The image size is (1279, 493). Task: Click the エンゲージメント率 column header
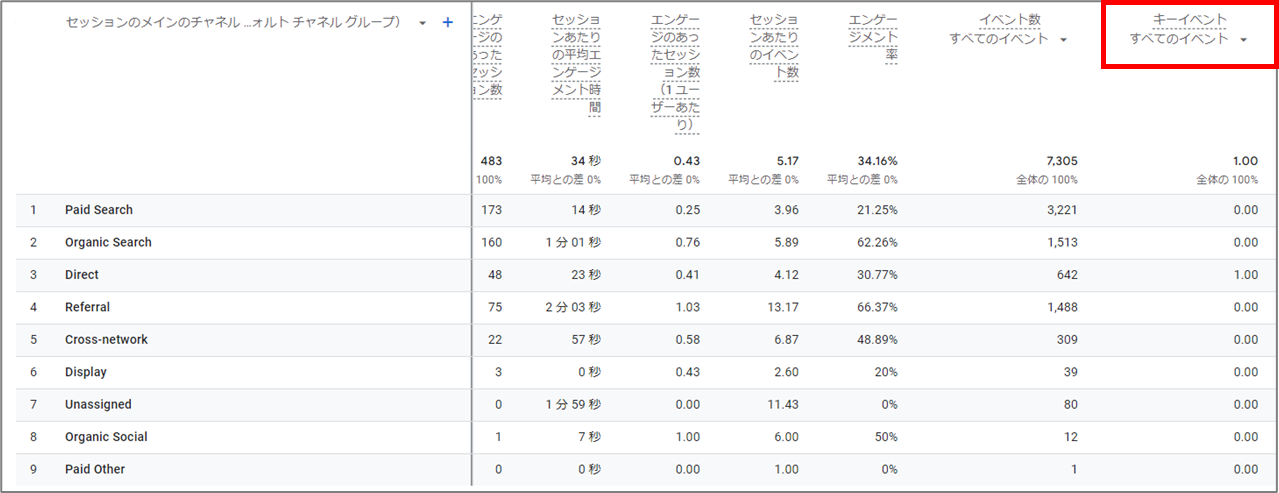point(872,38)
